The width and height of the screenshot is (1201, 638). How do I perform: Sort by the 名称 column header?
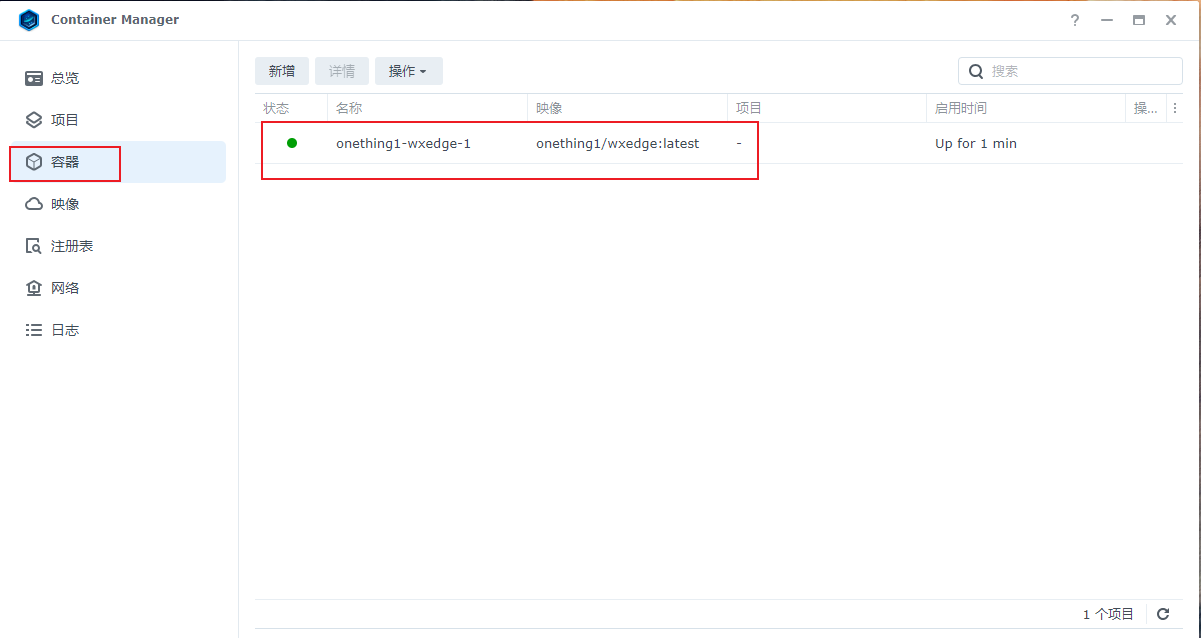coord(427,108)
